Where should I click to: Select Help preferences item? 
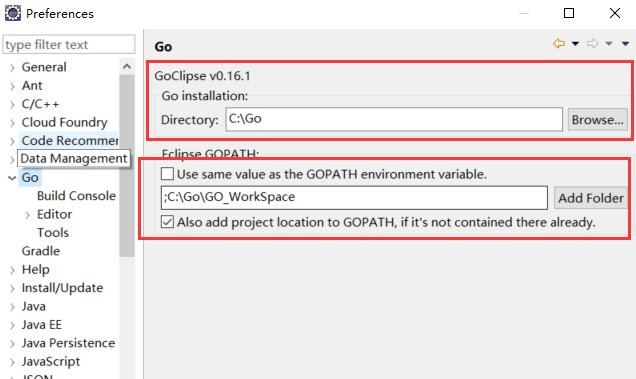click(35, 269)
